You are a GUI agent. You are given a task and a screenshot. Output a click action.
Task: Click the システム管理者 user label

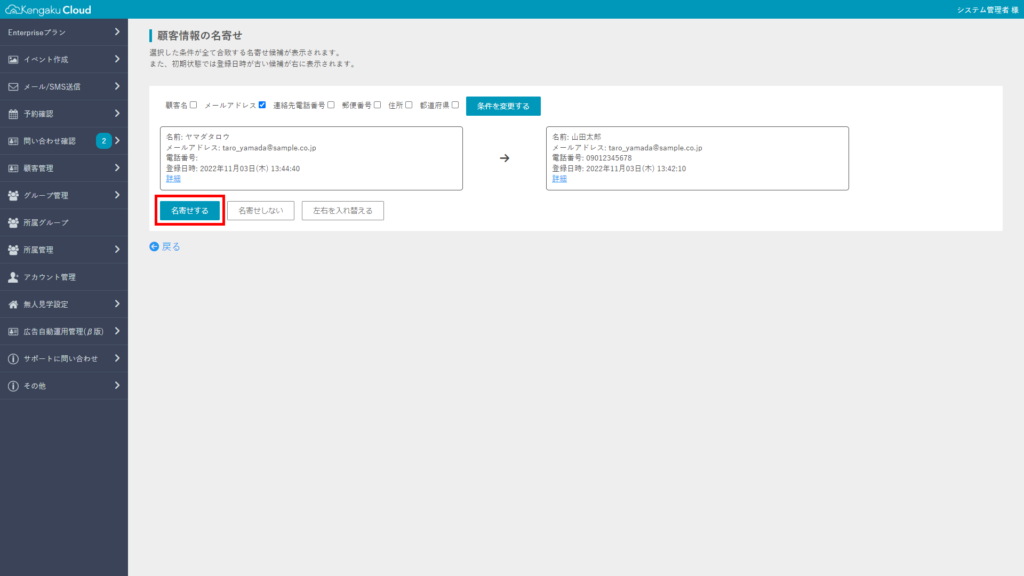tap(987, 10)
